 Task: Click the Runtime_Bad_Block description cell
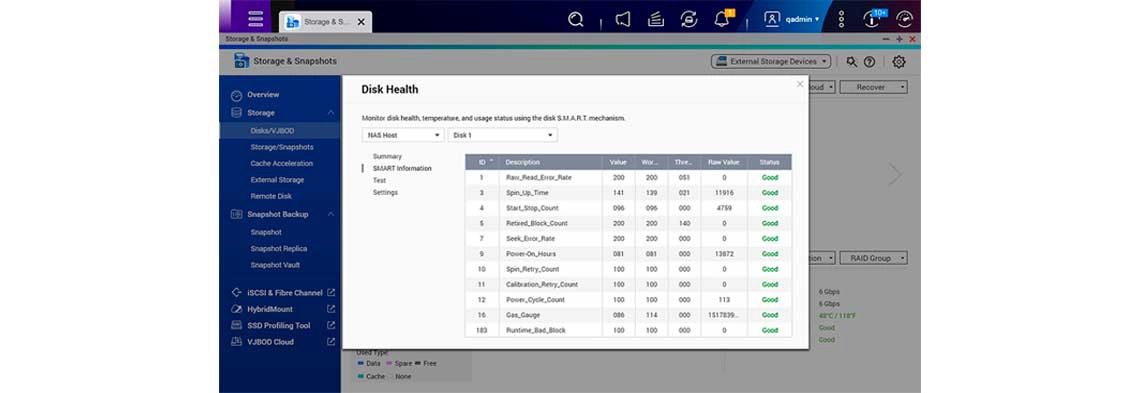click(551, 330)
